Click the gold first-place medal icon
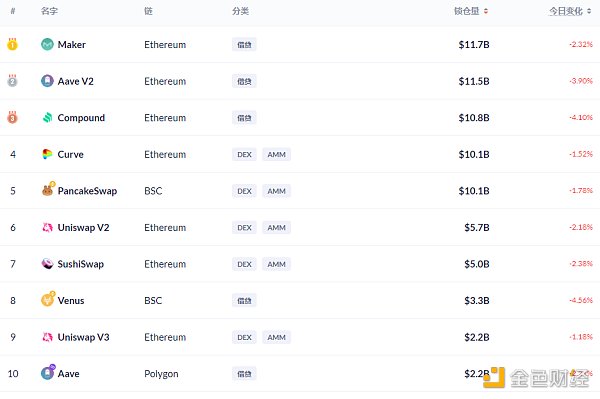This screenshot has height=399, width=600. tap(12, 44)
